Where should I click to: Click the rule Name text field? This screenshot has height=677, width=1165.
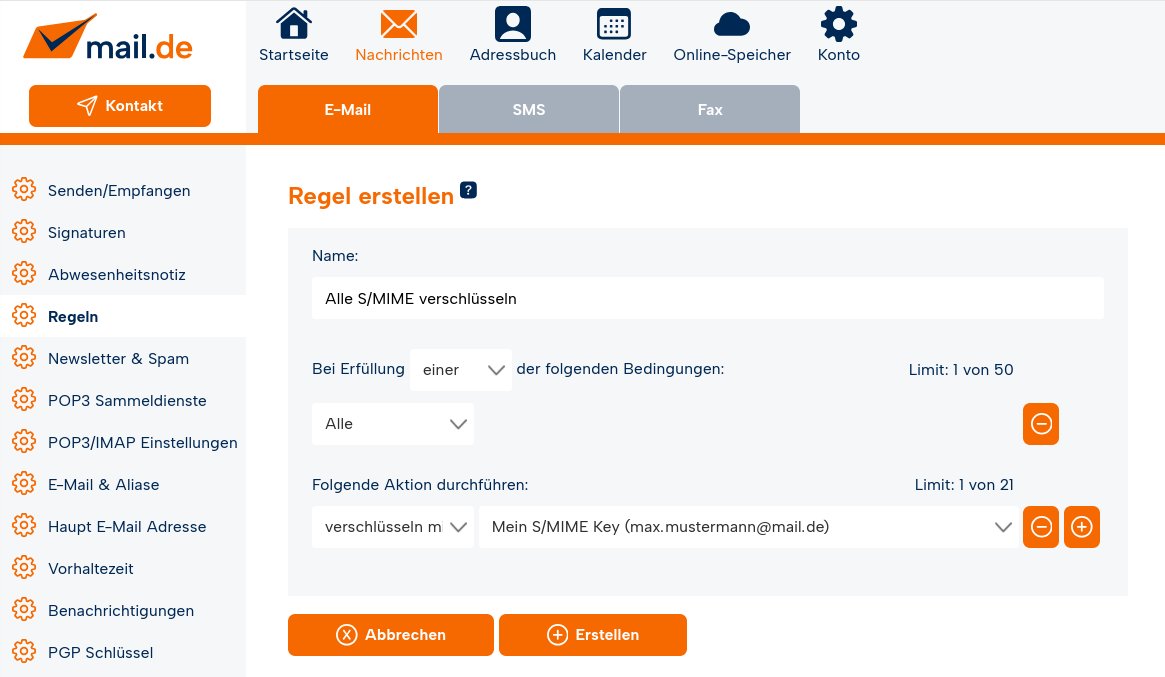point(707,298)
